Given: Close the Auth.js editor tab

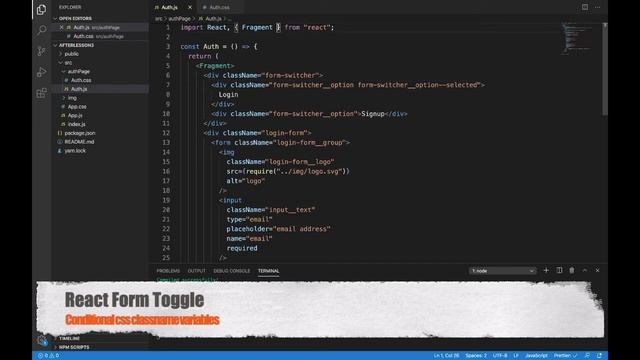Looking at the screenshot, I should (x=190, y=7).
